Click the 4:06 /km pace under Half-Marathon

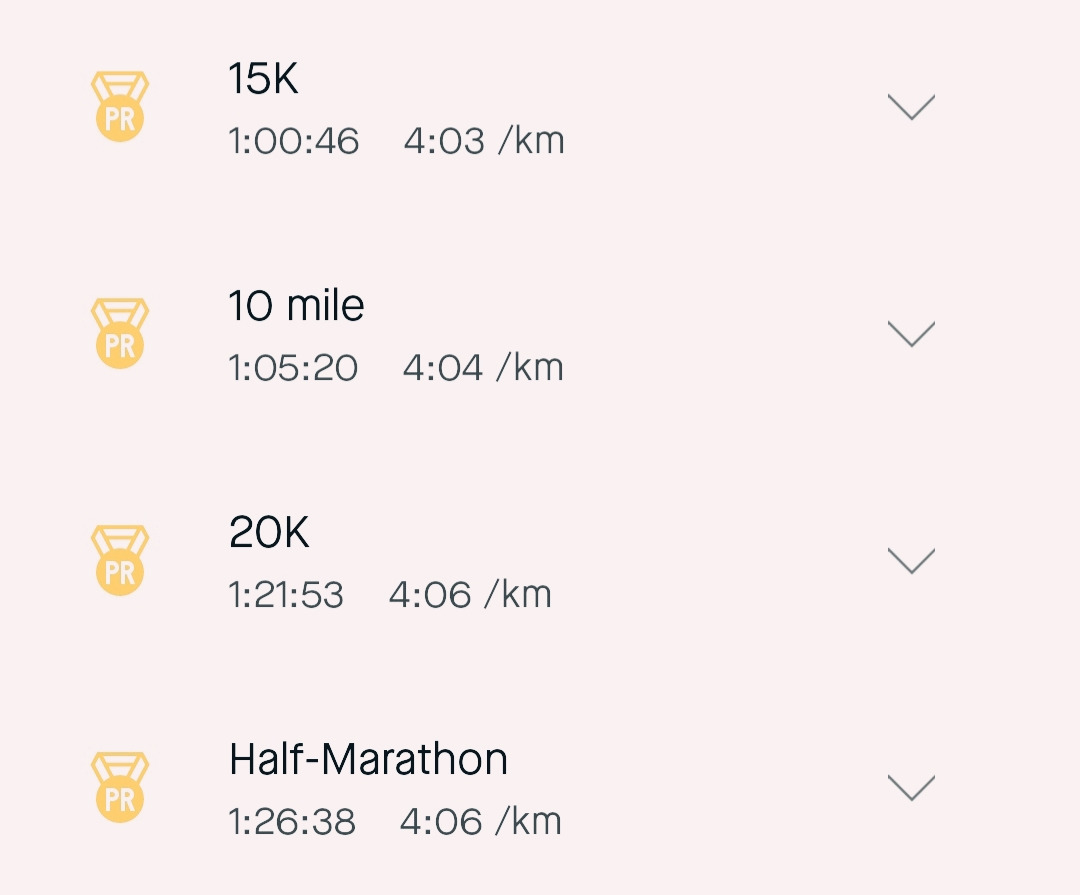481,822
